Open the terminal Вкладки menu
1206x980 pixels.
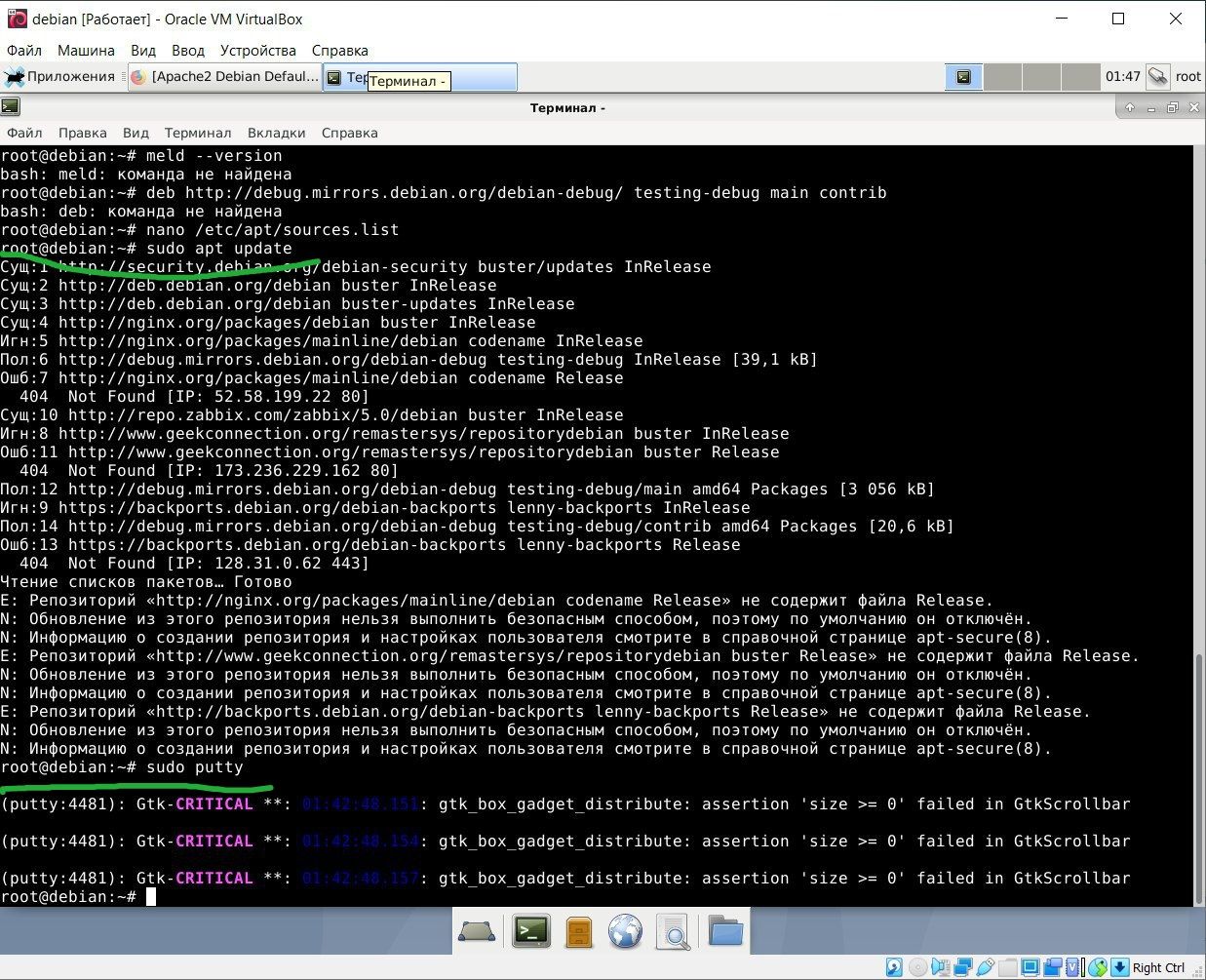pos(276,133)
